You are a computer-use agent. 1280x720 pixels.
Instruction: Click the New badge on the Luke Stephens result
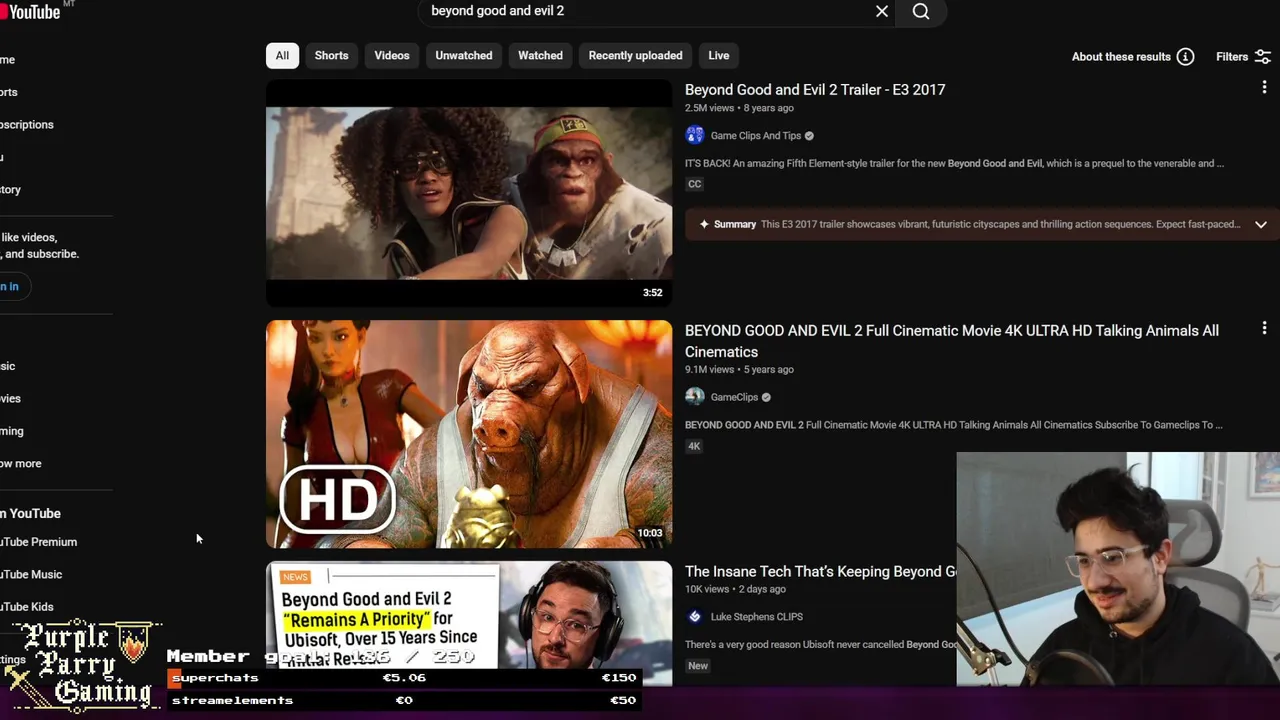click(698, 666)
